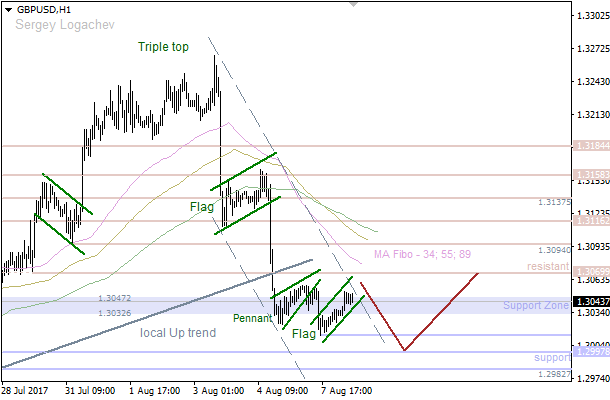Select the Triple top annotation

click(x=164, y=47)
